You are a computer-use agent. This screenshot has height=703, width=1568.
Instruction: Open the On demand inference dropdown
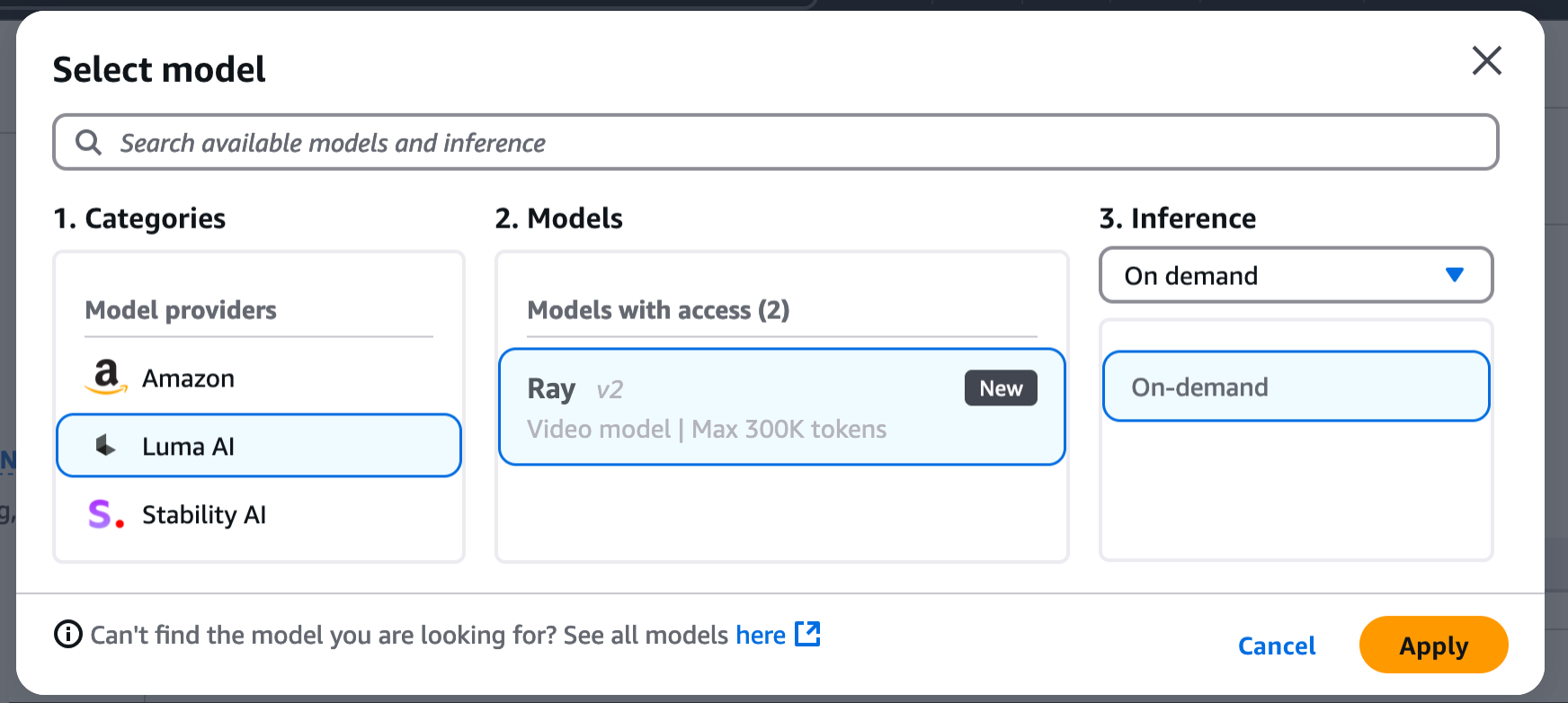[x=1295, y=275]
